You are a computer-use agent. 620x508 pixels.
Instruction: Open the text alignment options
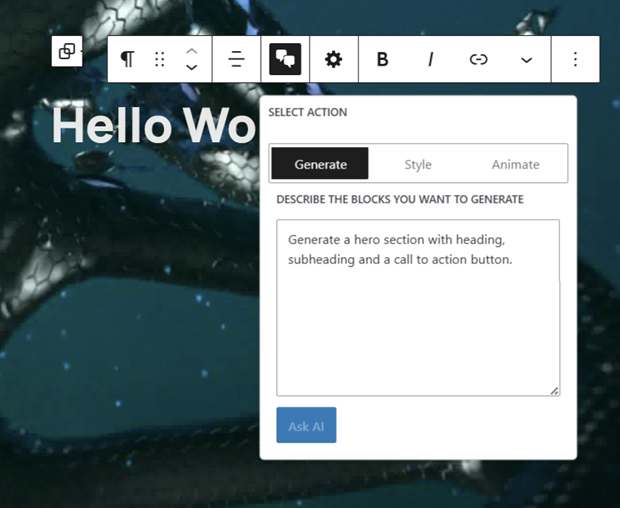click(x=236, y=60)
